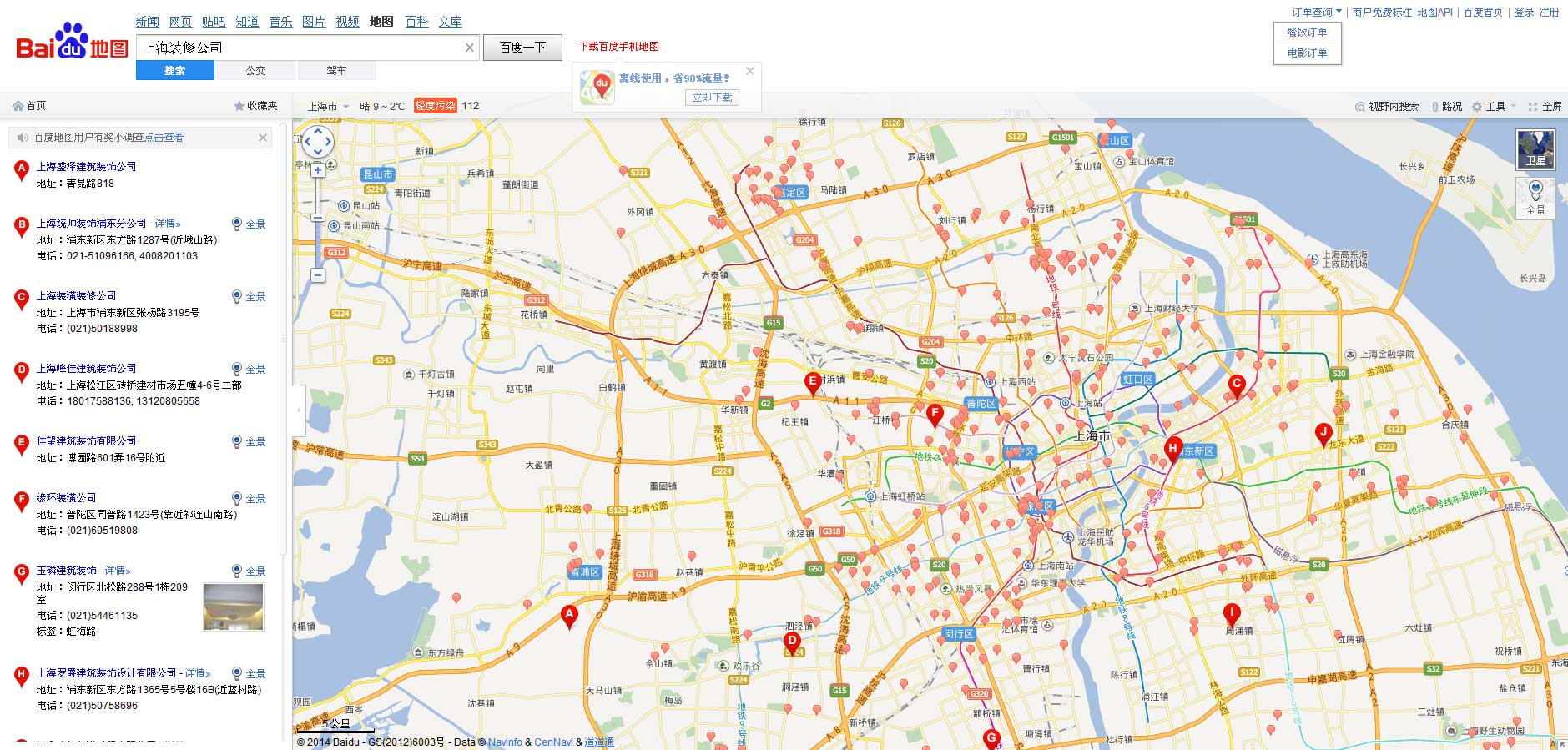Open the 贴吧 navigation link
Viewport: 1568px width, 750px height.
click(214, 22)
